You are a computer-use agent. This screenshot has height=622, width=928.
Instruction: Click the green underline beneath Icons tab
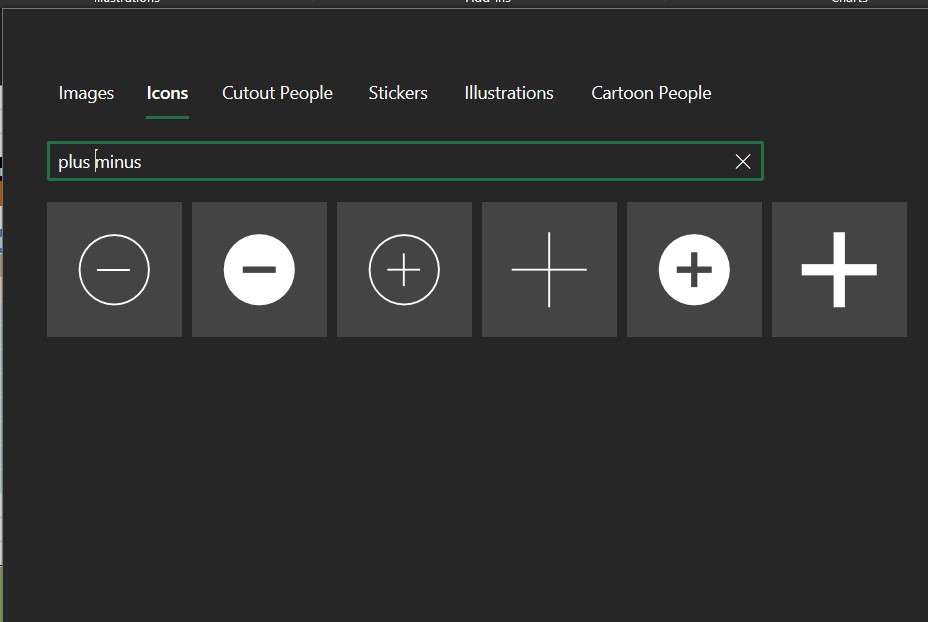click(167, 117)
